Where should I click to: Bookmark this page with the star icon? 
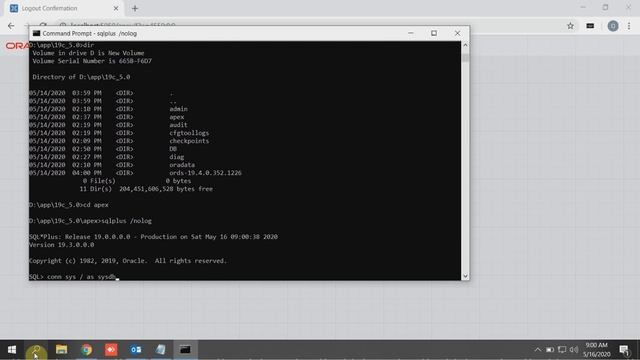pos(570,26)
